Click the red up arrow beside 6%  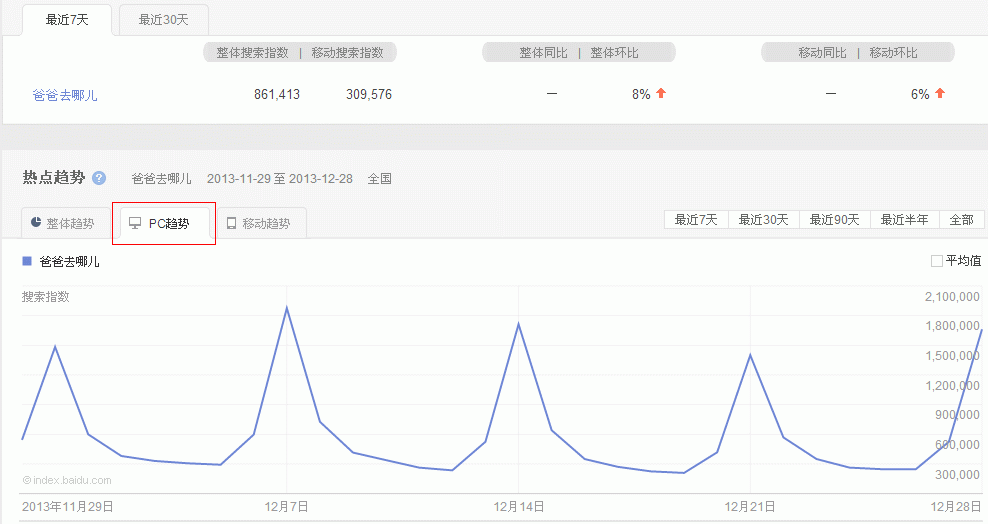(x=940, y=93)
